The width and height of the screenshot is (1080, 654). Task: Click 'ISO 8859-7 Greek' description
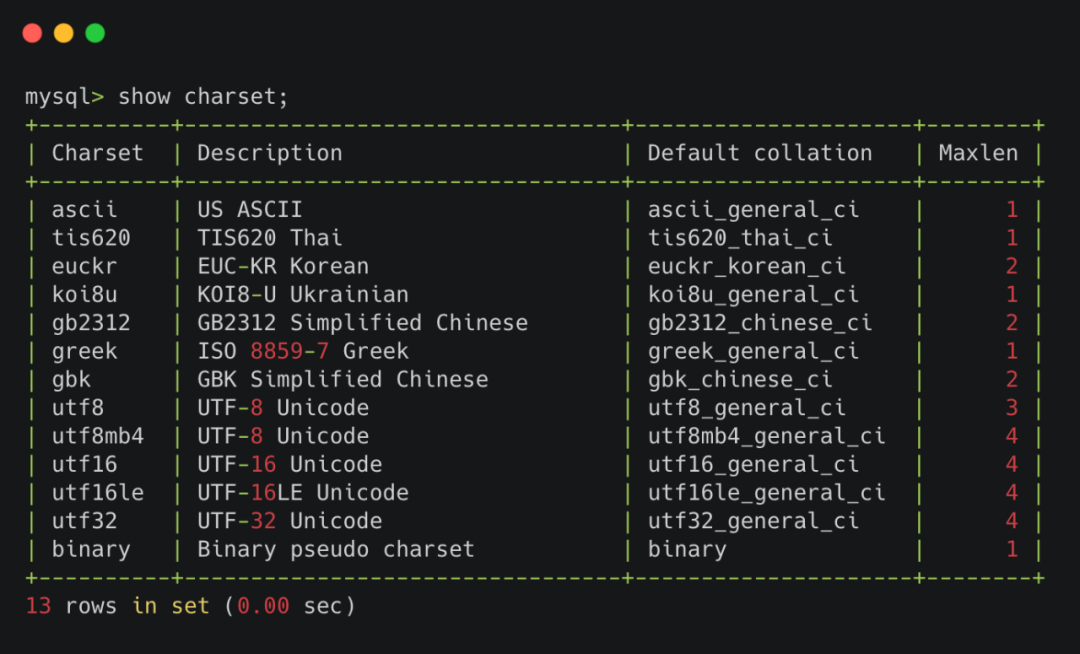point(302,351)
